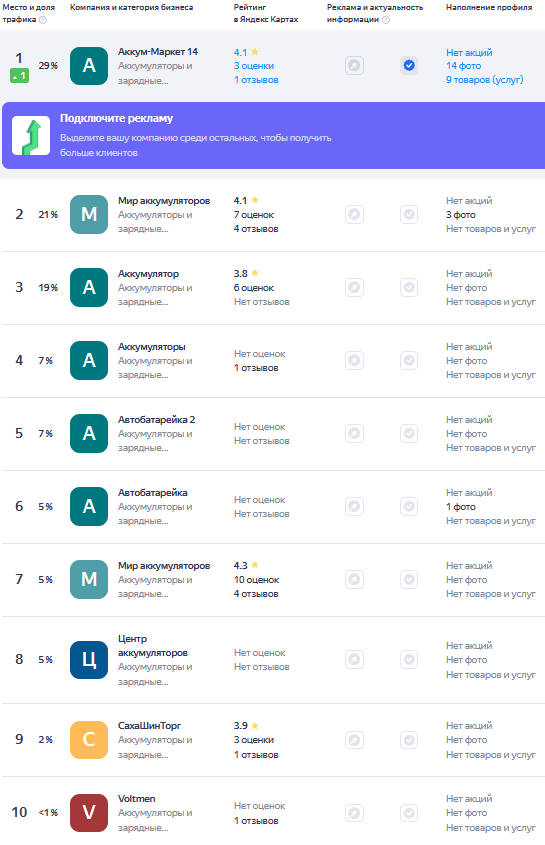
Task: Click the 29% traffic share value
Action: coord(48,66)
